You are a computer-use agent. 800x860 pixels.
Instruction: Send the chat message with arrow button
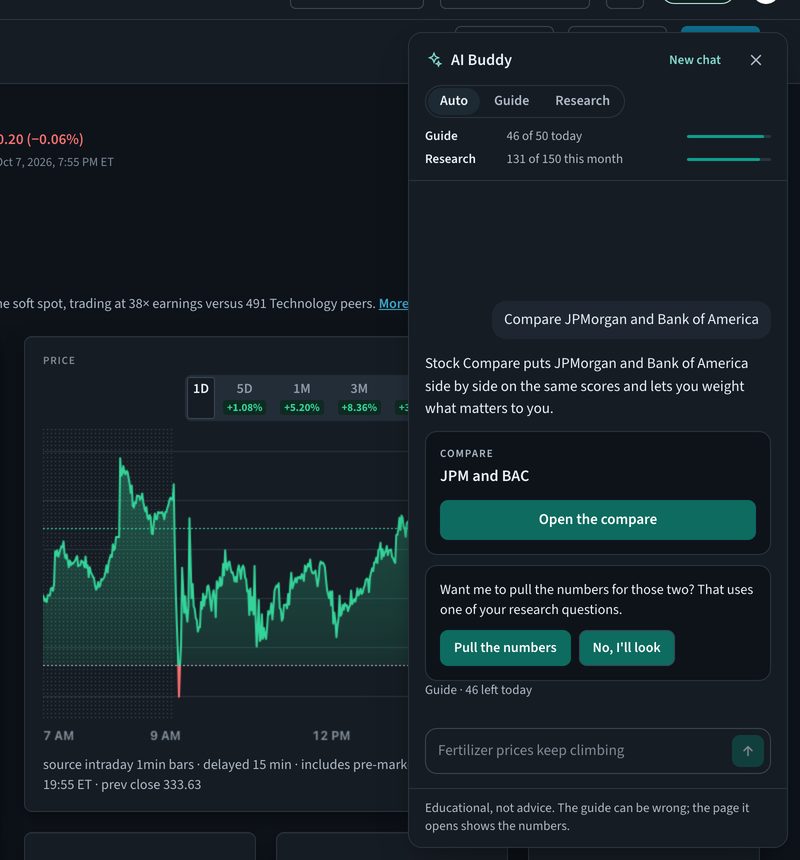point(747,751)
